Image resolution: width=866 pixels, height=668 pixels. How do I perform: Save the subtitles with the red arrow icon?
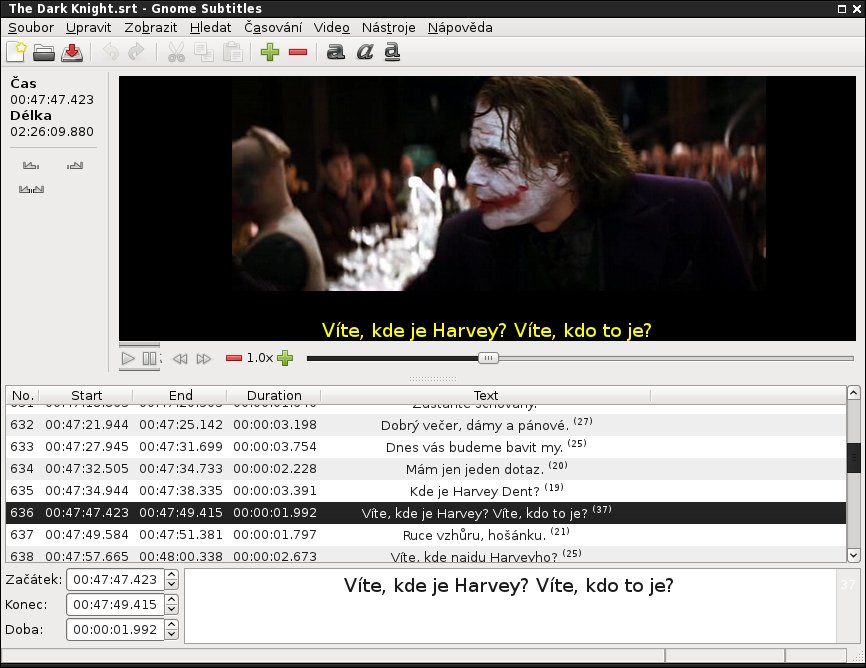[72, 52]
